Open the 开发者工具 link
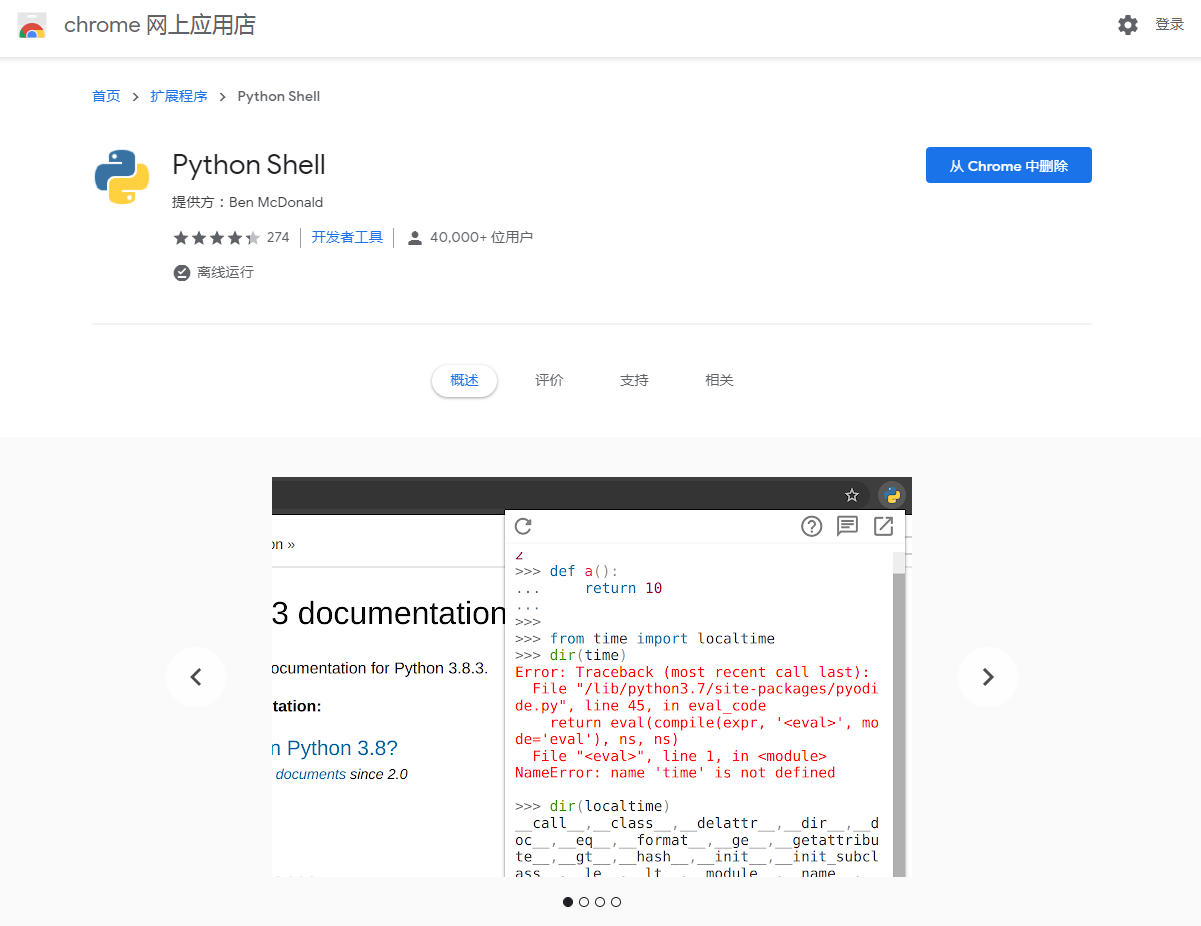Viewport: 1201px width, 926px height. point(347,237)
